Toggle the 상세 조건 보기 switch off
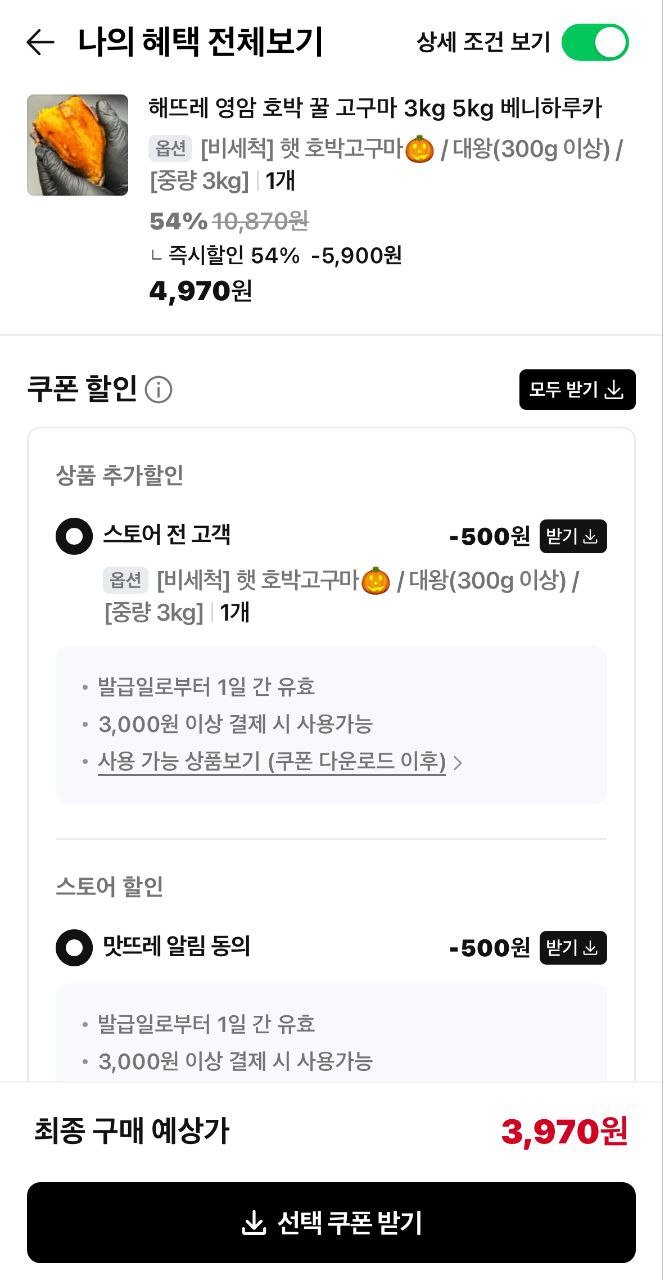Image resolution: width=663 pixels, height=1280 pixels. pos(595,42)
